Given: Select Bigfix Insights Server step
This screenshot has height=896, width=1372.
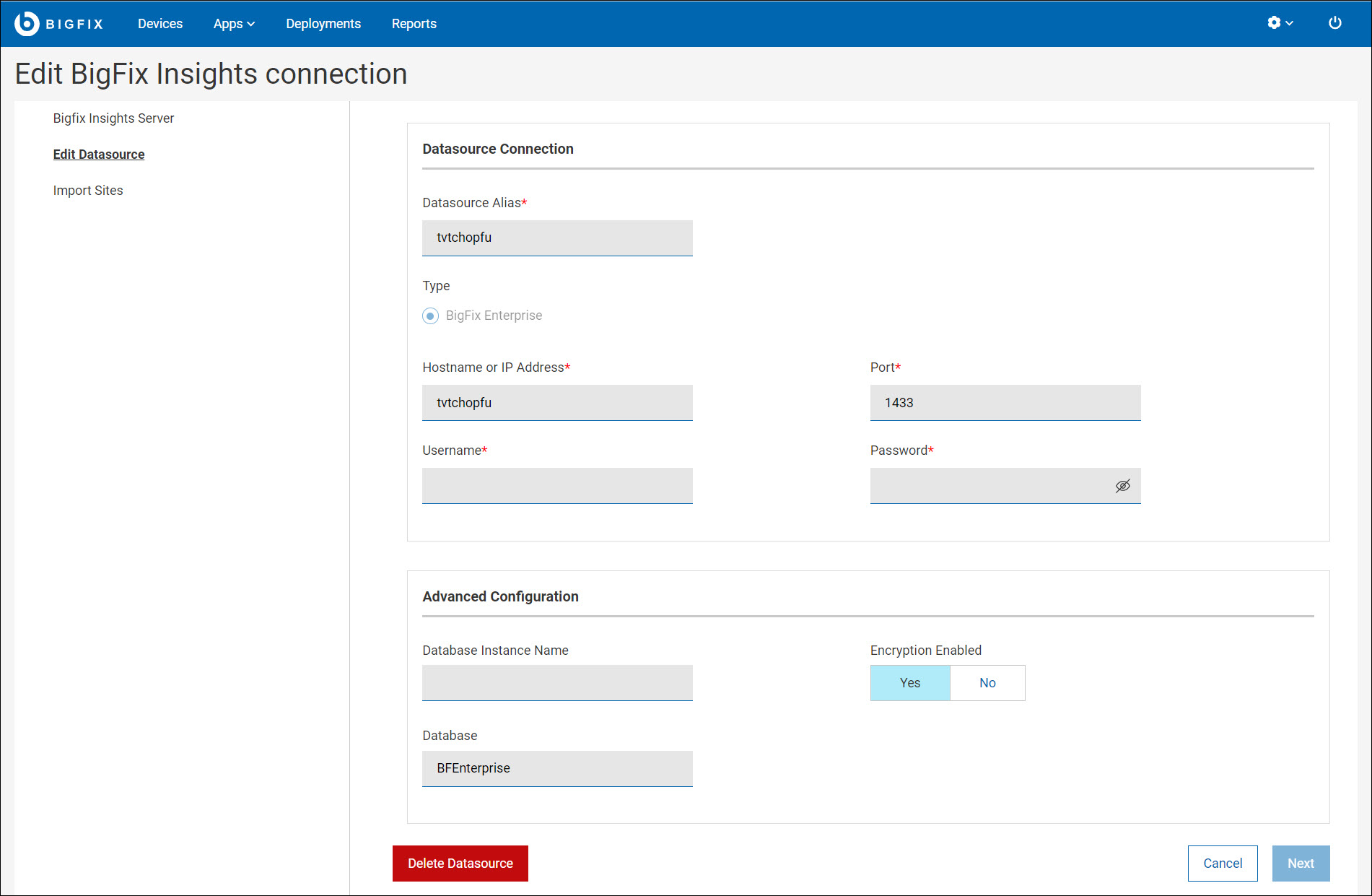Looking at the screenshot, I should pos(113,118).
